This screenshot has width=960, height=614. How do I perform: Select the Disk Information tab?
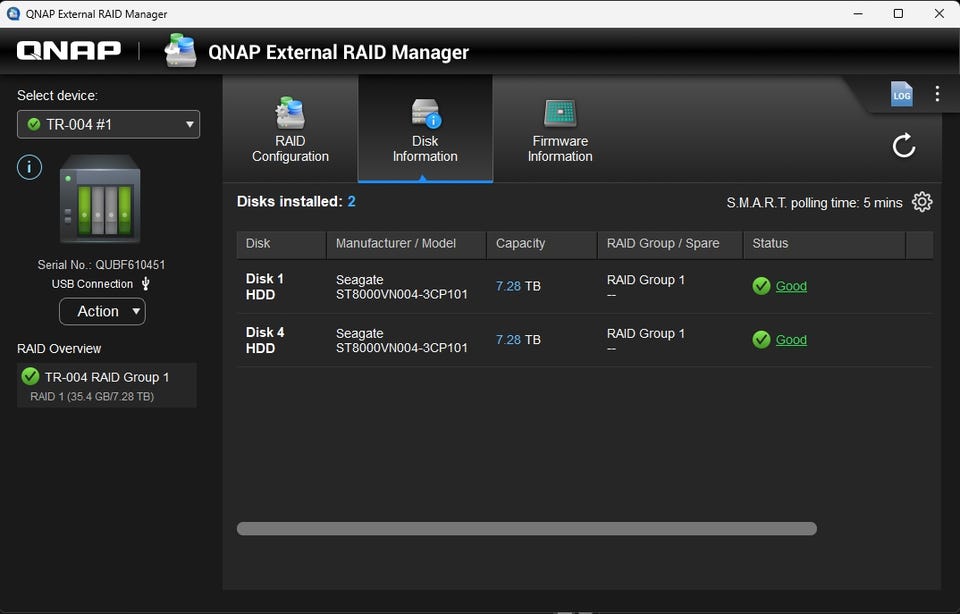point(425,130)
